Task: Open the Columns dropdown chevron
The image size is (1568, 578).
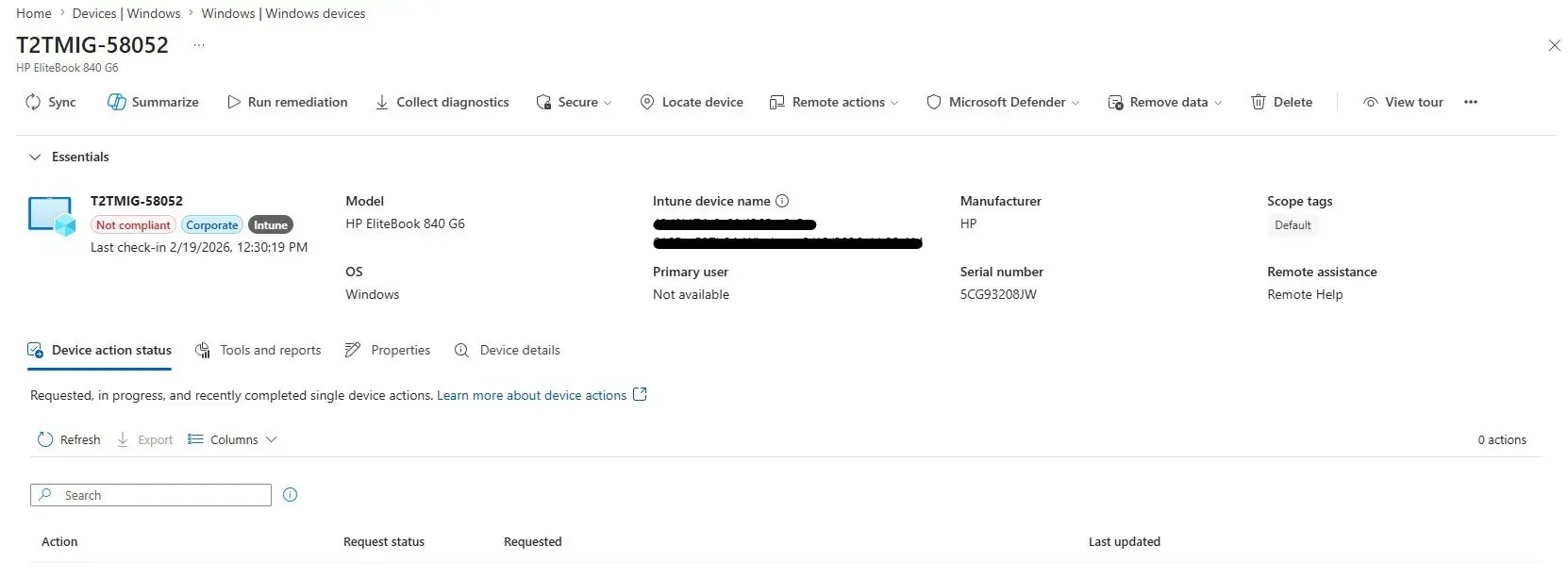Action: tap(272, 439)
